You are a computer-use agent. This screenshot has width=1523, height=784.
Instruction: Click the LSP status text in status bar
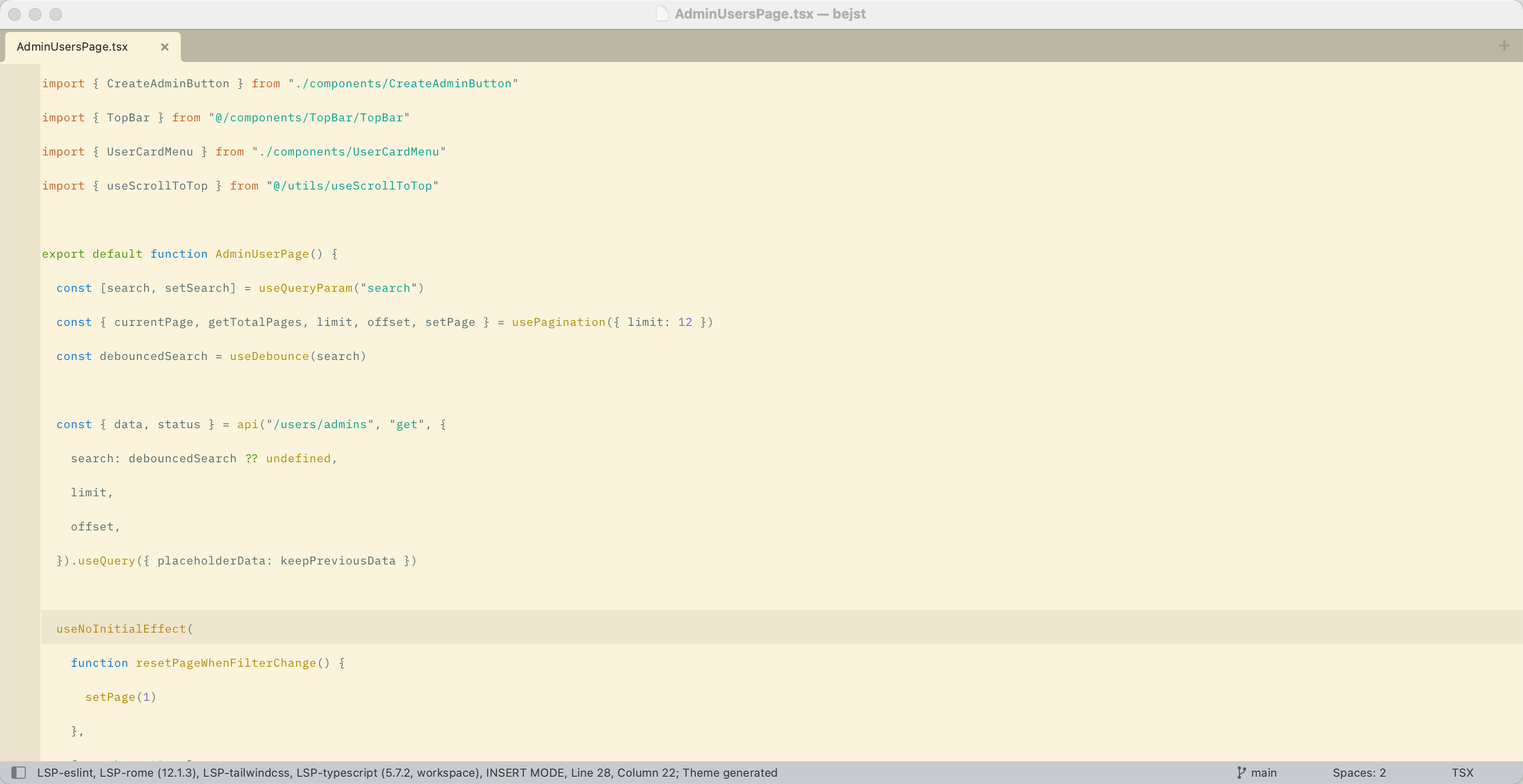point(407,772)
